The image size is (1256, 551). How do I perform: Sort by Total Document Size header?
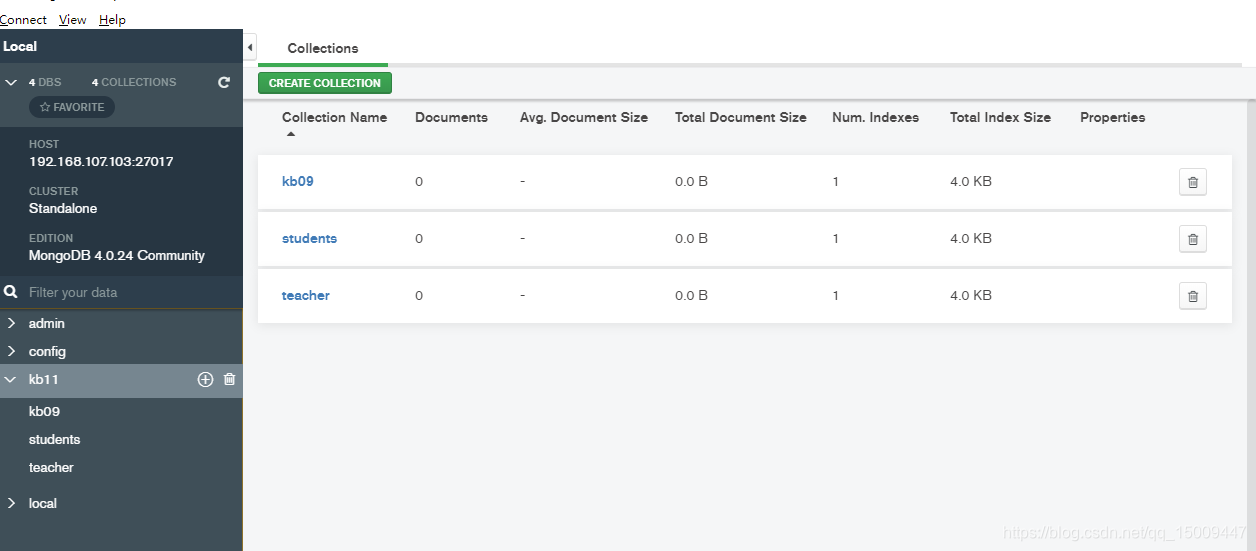[741, 117]
